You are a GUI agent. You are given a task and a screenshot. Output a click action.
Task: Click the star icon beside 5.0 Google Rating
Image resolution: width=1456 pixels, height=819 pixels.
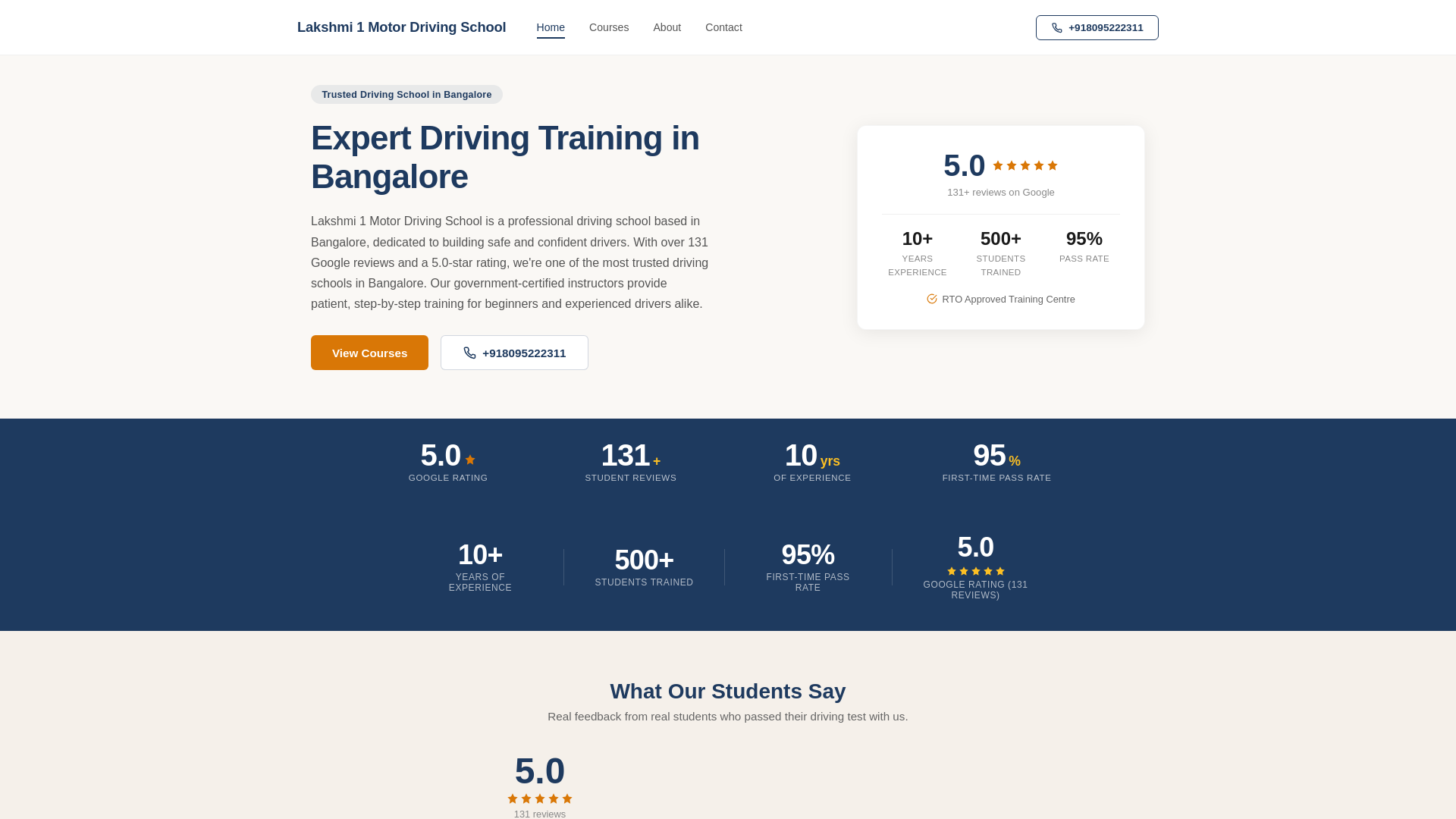click(x=470, y=460)
